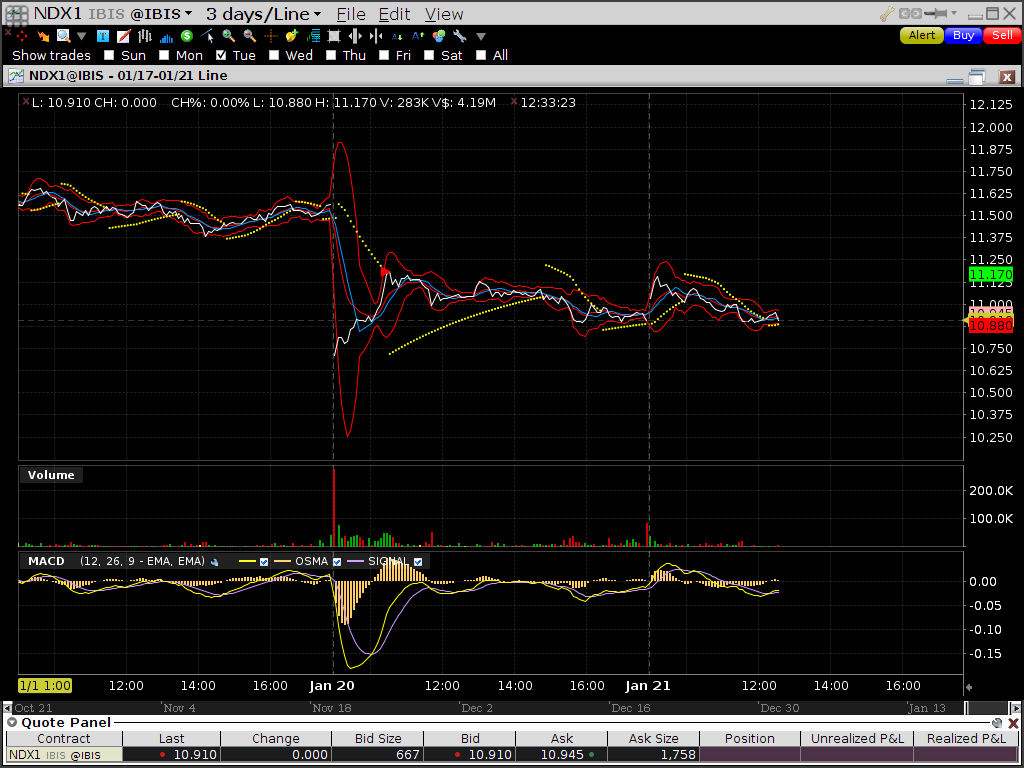Click the red Sell button

(x=1002, y=35)
